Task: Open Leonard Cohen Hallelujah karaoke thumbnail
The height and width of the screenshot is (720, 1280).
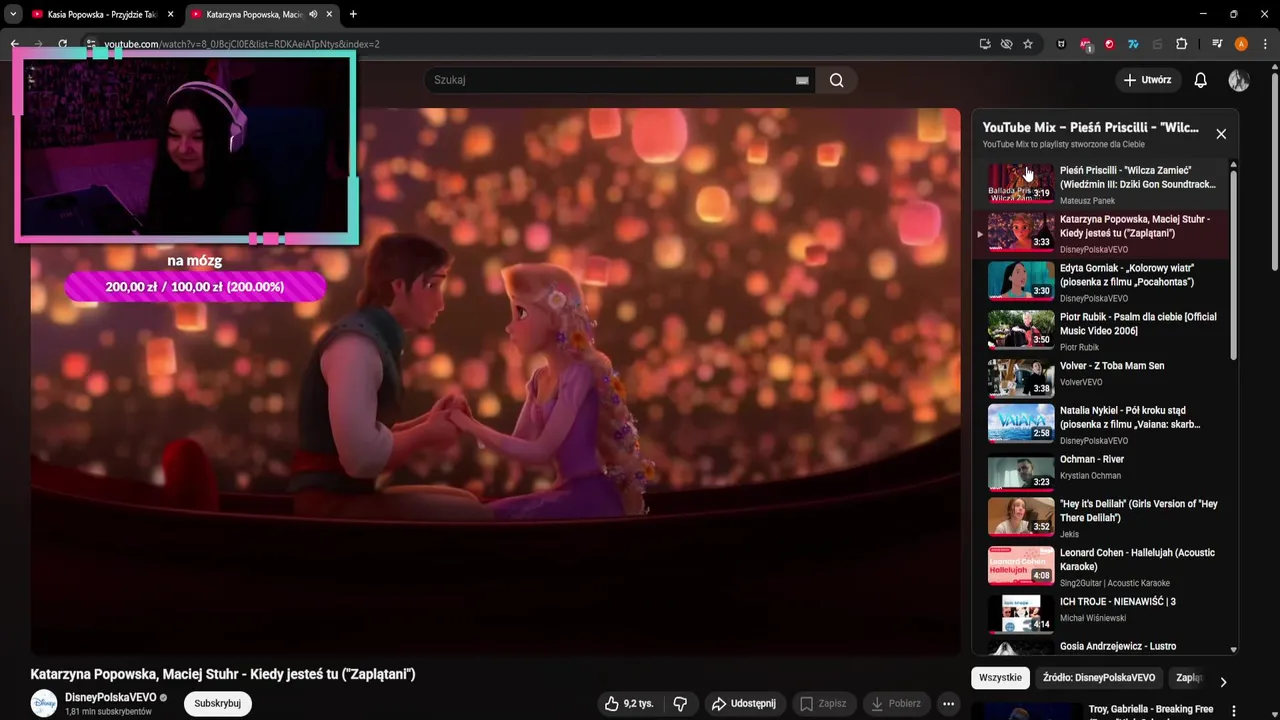Action: coord(1021,565)
